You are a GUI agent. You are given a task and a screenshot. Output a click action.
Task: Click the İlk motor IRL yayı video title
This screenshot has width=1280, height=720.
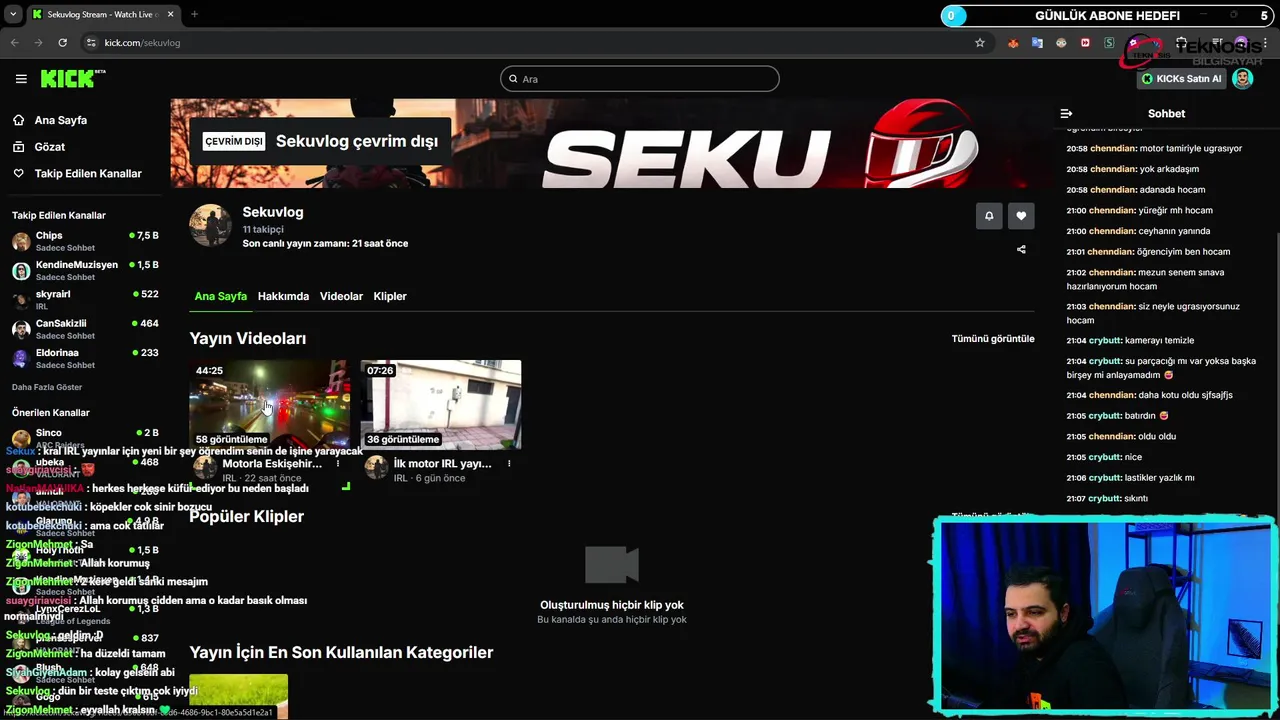(442, 464)
